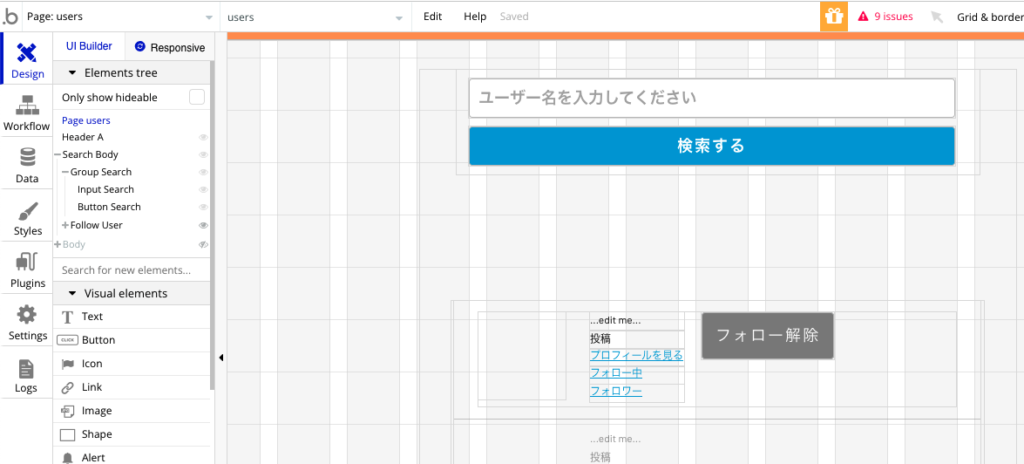Screen dimensions: 1024x464
Task: Pick the Shape element rectangle icon
Action: coord(67,435)
